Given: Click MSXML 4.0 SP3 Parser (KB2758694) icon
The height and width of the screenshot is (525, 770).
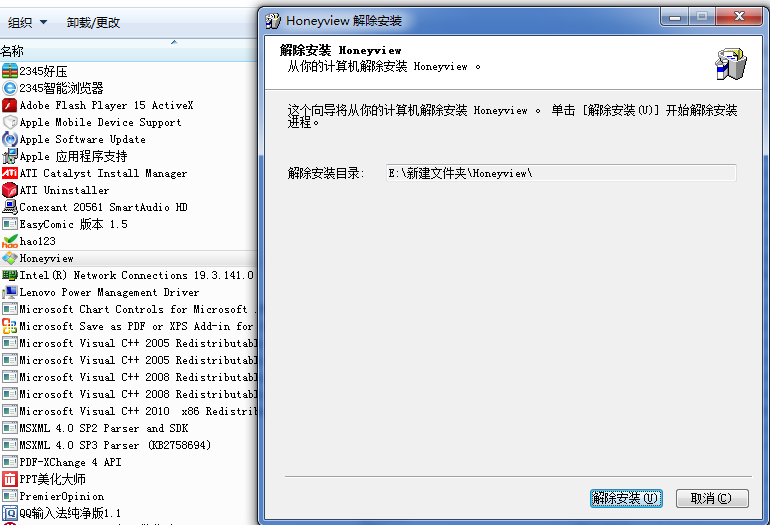Looking at the screenshot, I should coord(9,445).
